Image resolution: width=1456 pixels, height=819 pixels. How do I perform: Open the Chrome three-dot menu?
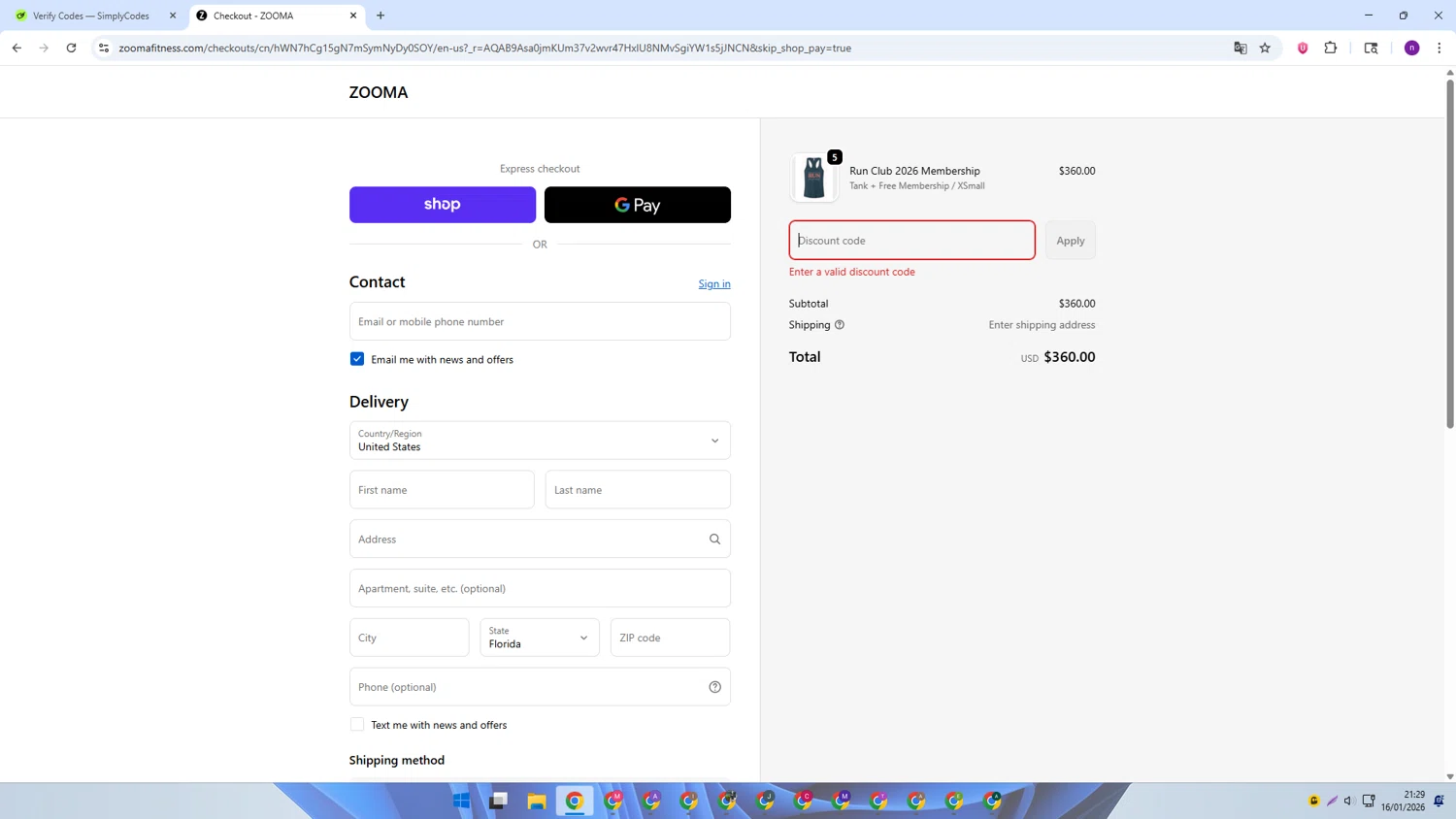pyautogui.click(x=1439, y=48)
